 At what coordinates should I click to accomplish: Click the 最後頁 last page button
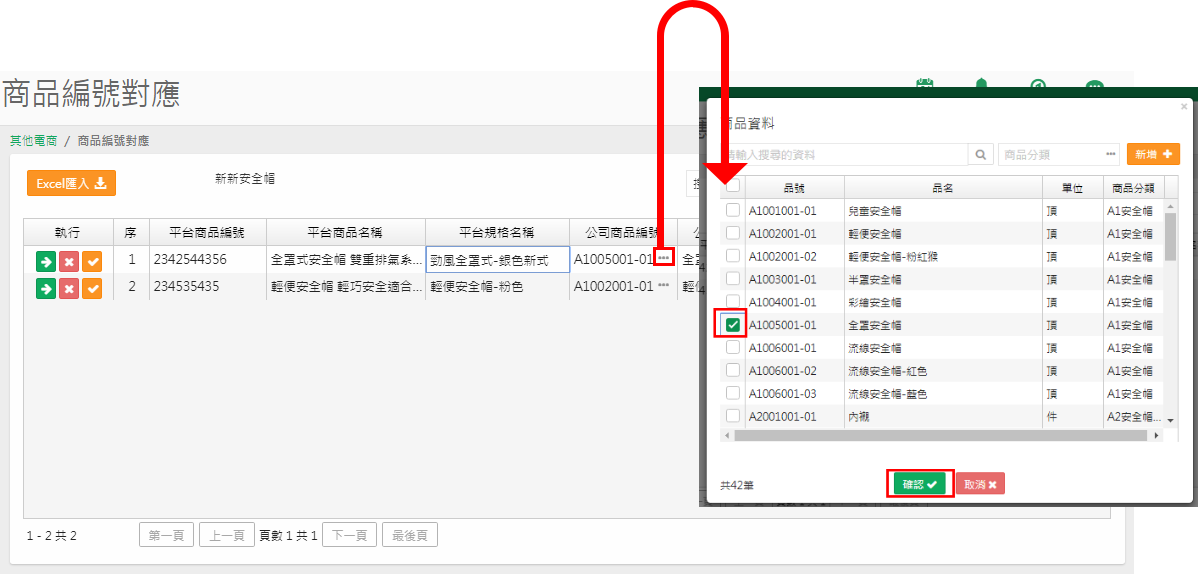pos(410,535)
